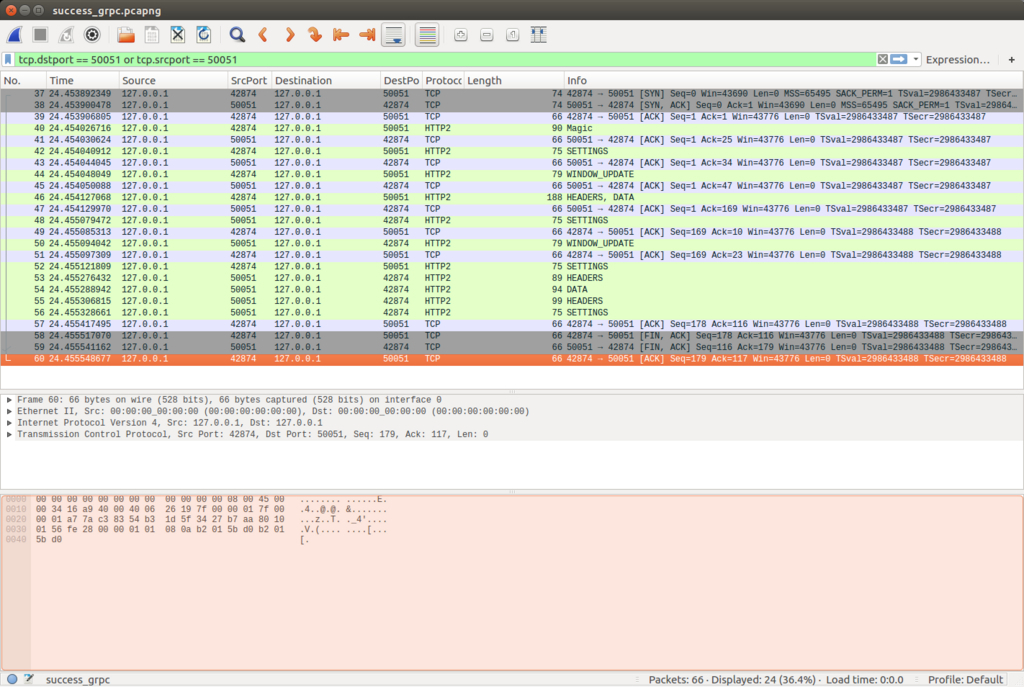Open a capture file via folder icon
1024x687 pixels.
(125, 35)
